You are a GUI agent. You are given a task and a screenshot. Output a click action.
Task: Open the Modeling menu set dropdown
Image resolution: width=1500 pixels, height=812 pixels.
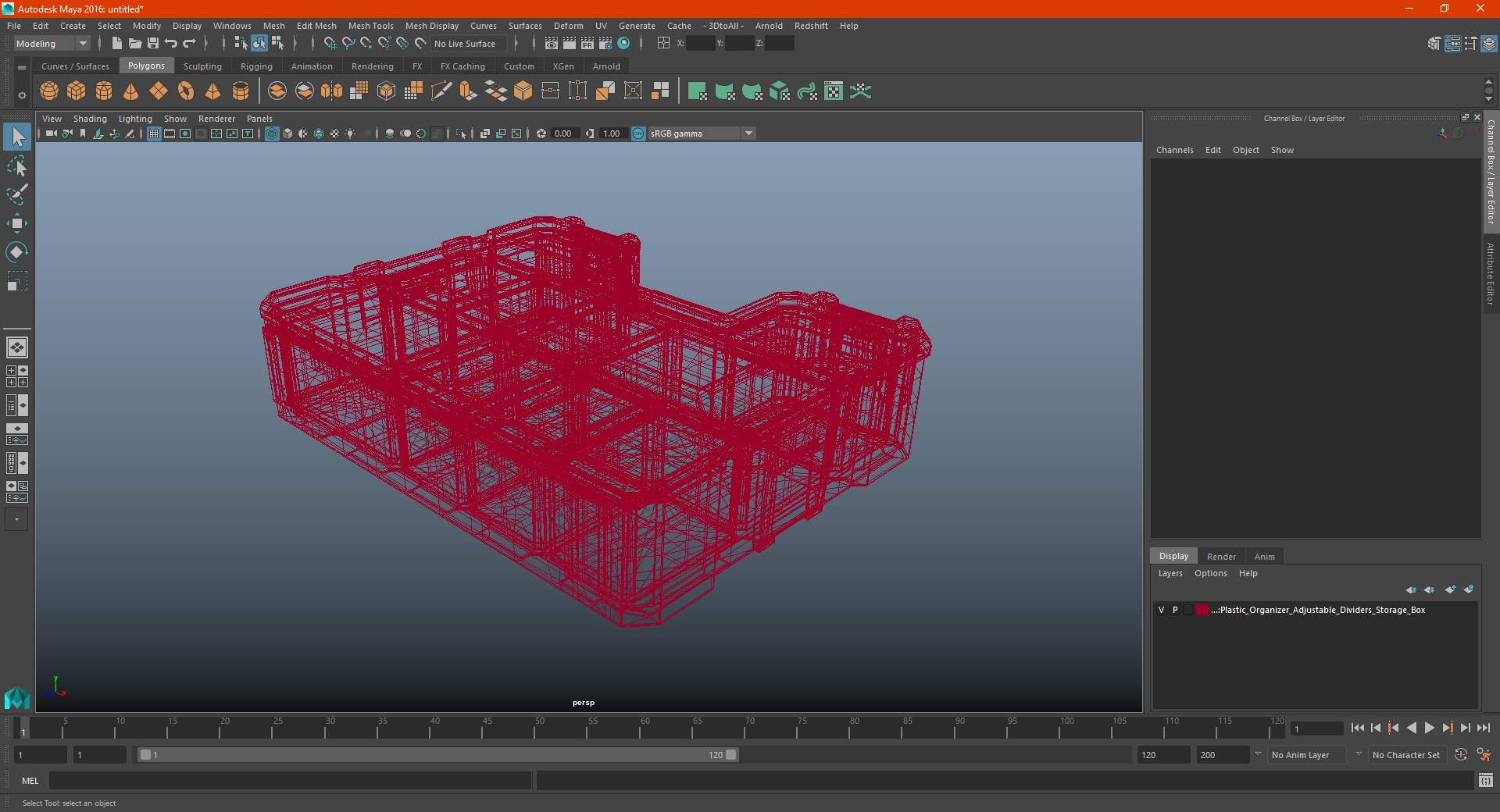(52, 44)
